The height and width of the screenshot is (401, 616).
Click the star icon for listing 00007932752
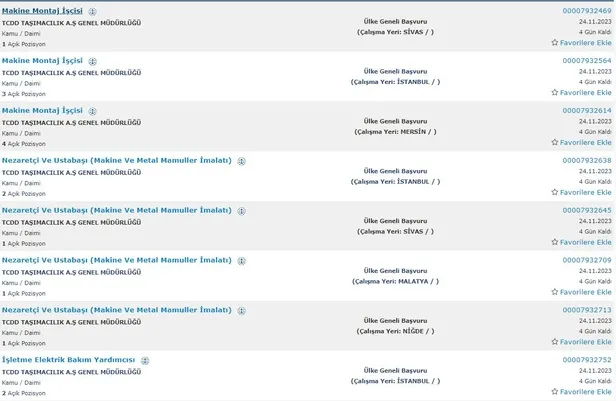tap(555, 392)
